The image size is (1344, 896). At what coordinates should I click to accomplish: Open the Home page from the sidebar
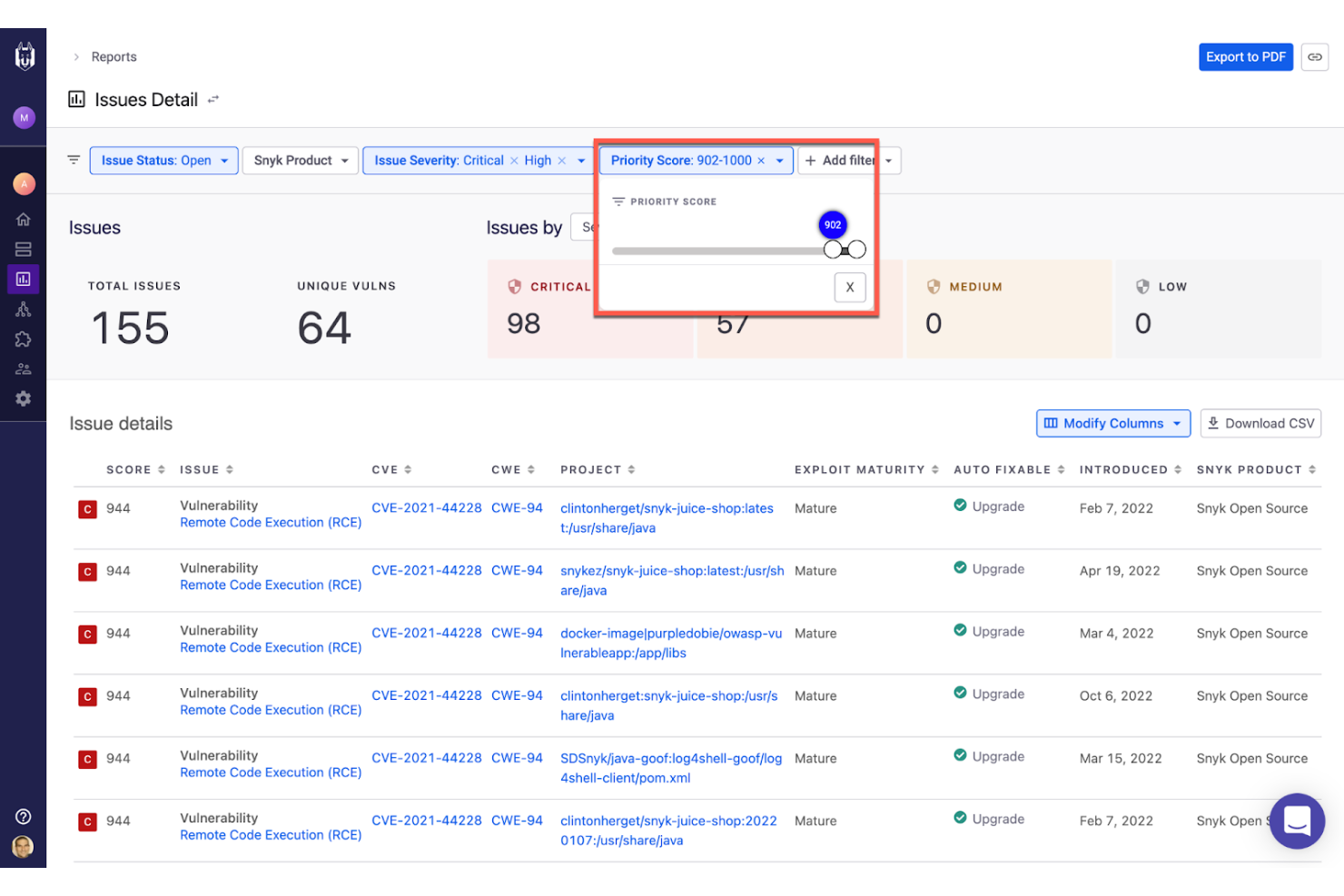point(24,219)
